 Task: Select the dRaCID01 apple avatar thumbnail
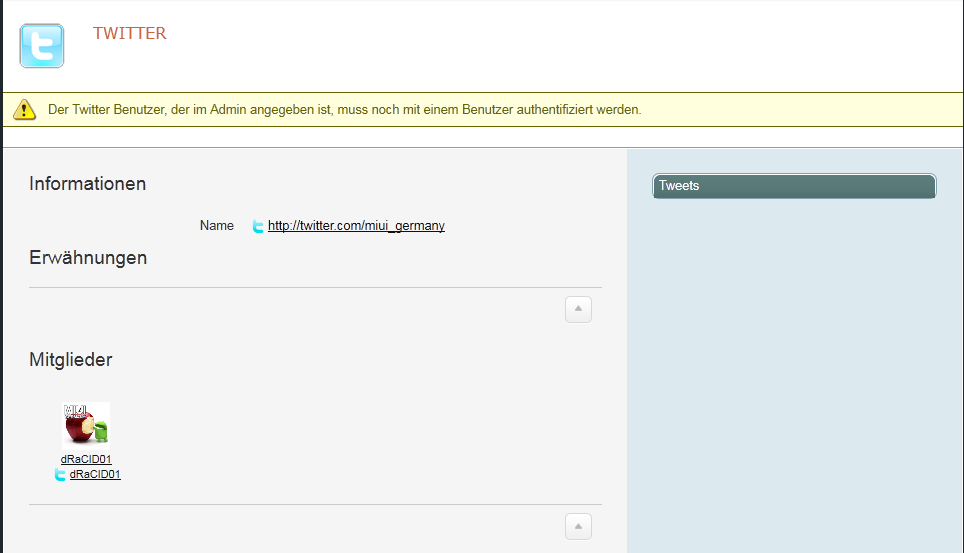click(86, 424)
